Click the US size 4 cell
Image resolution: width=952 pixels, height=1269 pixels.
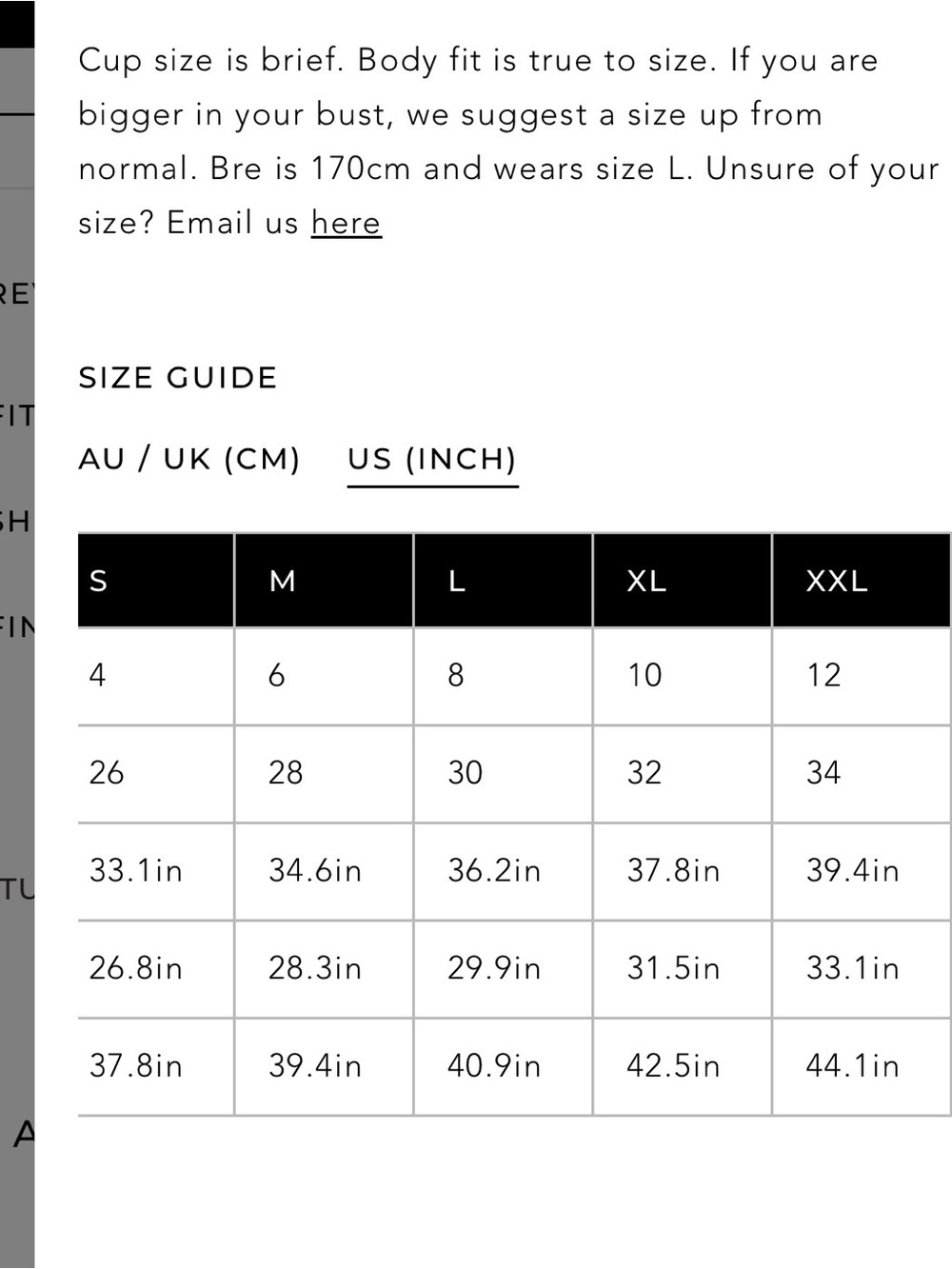pyautogui.click(x=156, y=676)
